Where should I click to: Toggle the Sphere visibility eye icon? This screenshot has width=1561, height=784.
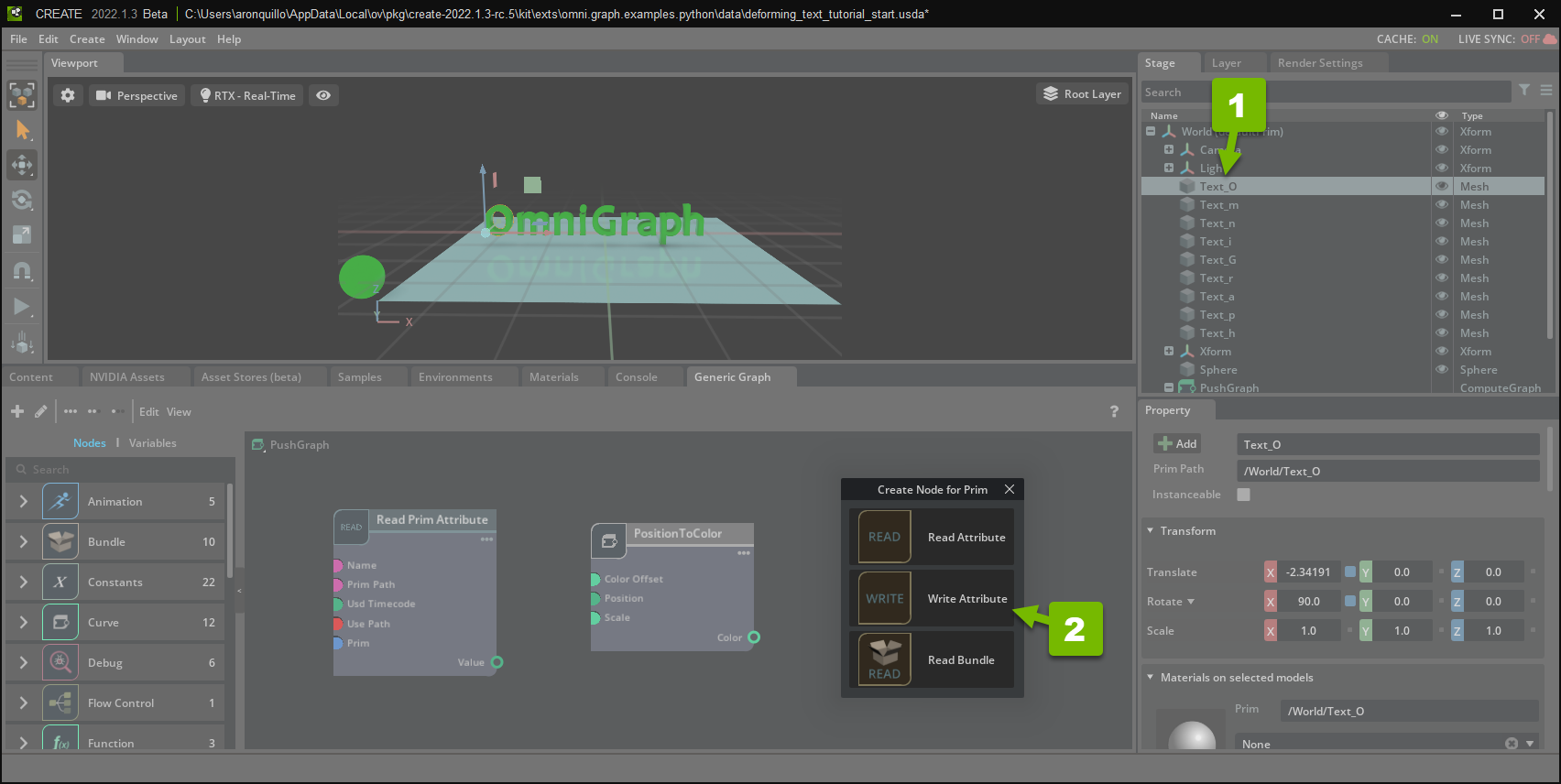click(x=1442, y=370)
